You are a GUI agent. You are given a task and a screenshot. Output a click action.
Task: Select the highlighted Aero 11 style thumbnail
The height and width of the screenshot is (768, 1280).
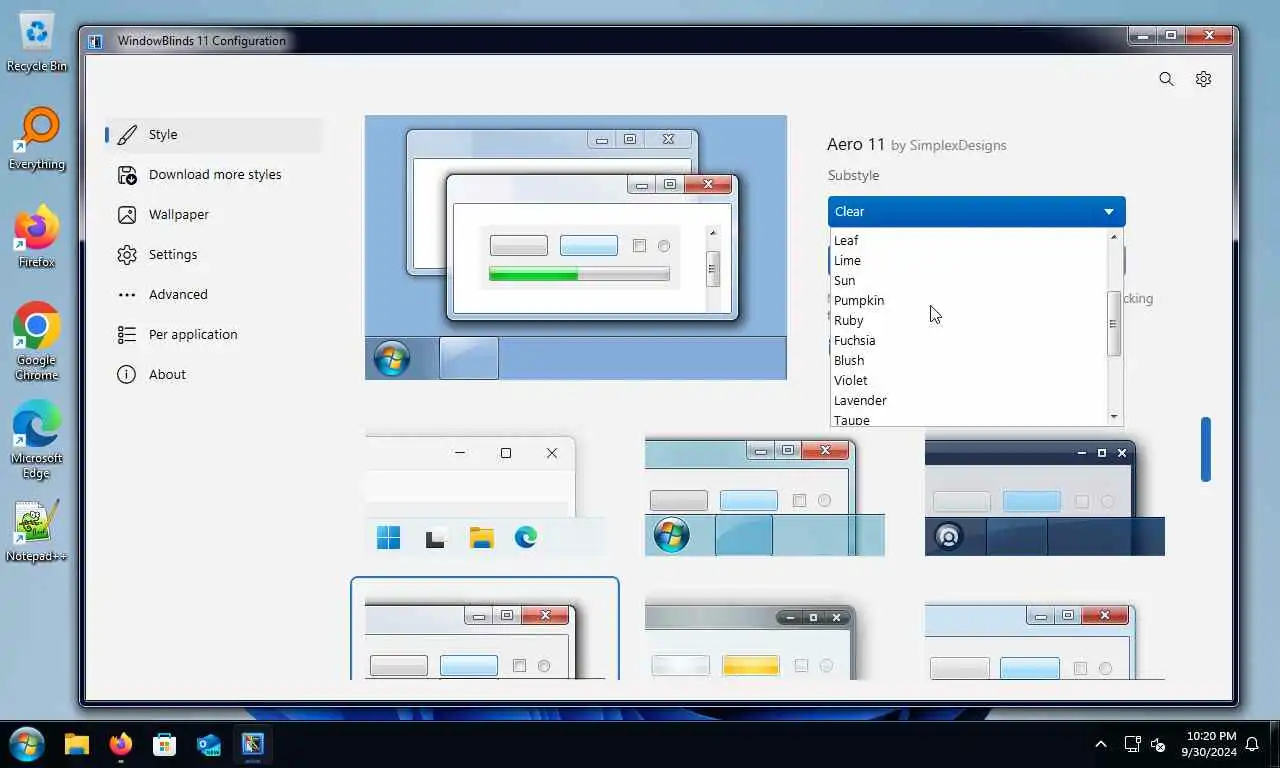[485, 630]
